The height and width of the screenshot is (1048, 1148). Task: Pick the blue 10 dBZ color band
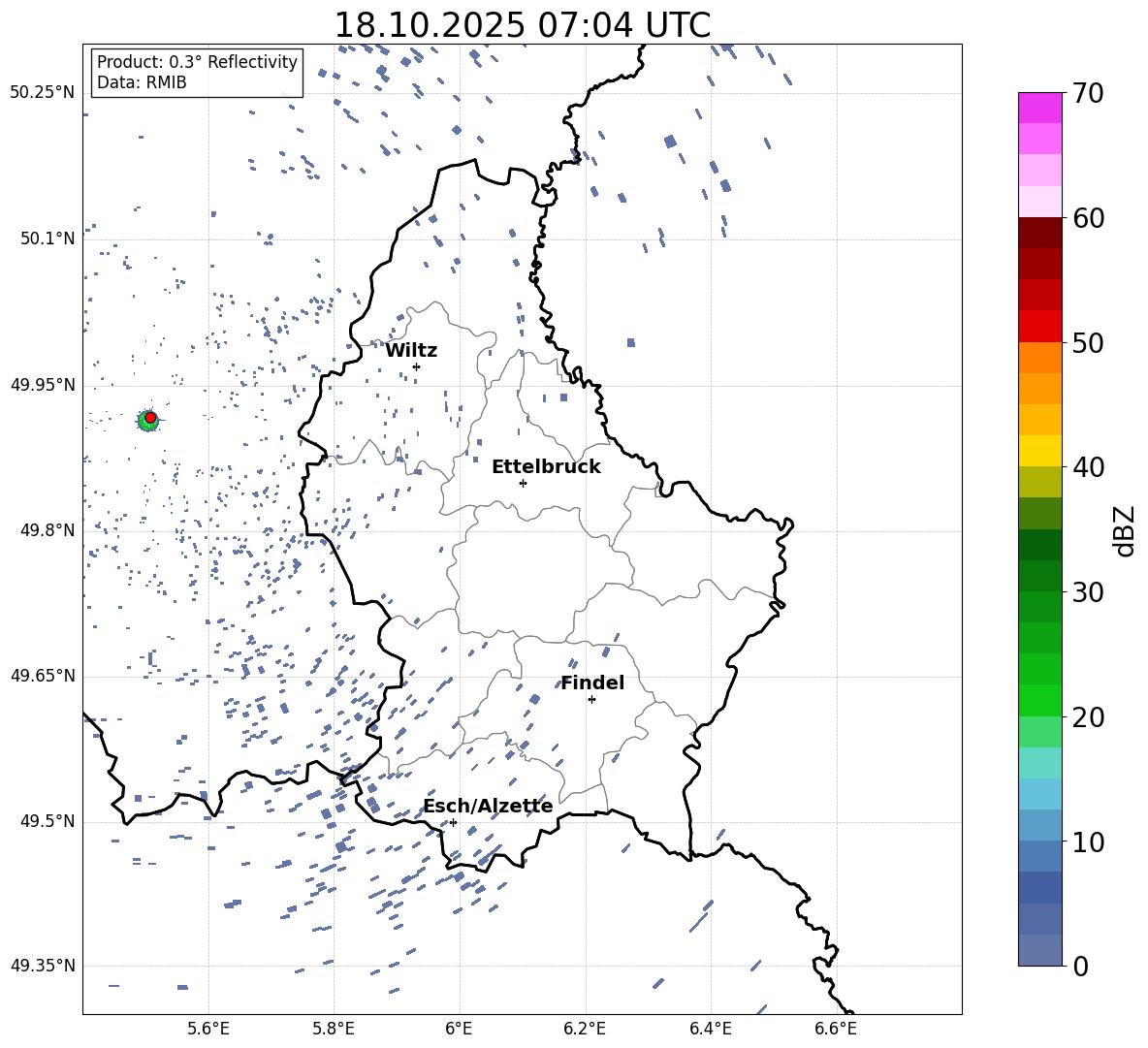[x=1039, y=825]
